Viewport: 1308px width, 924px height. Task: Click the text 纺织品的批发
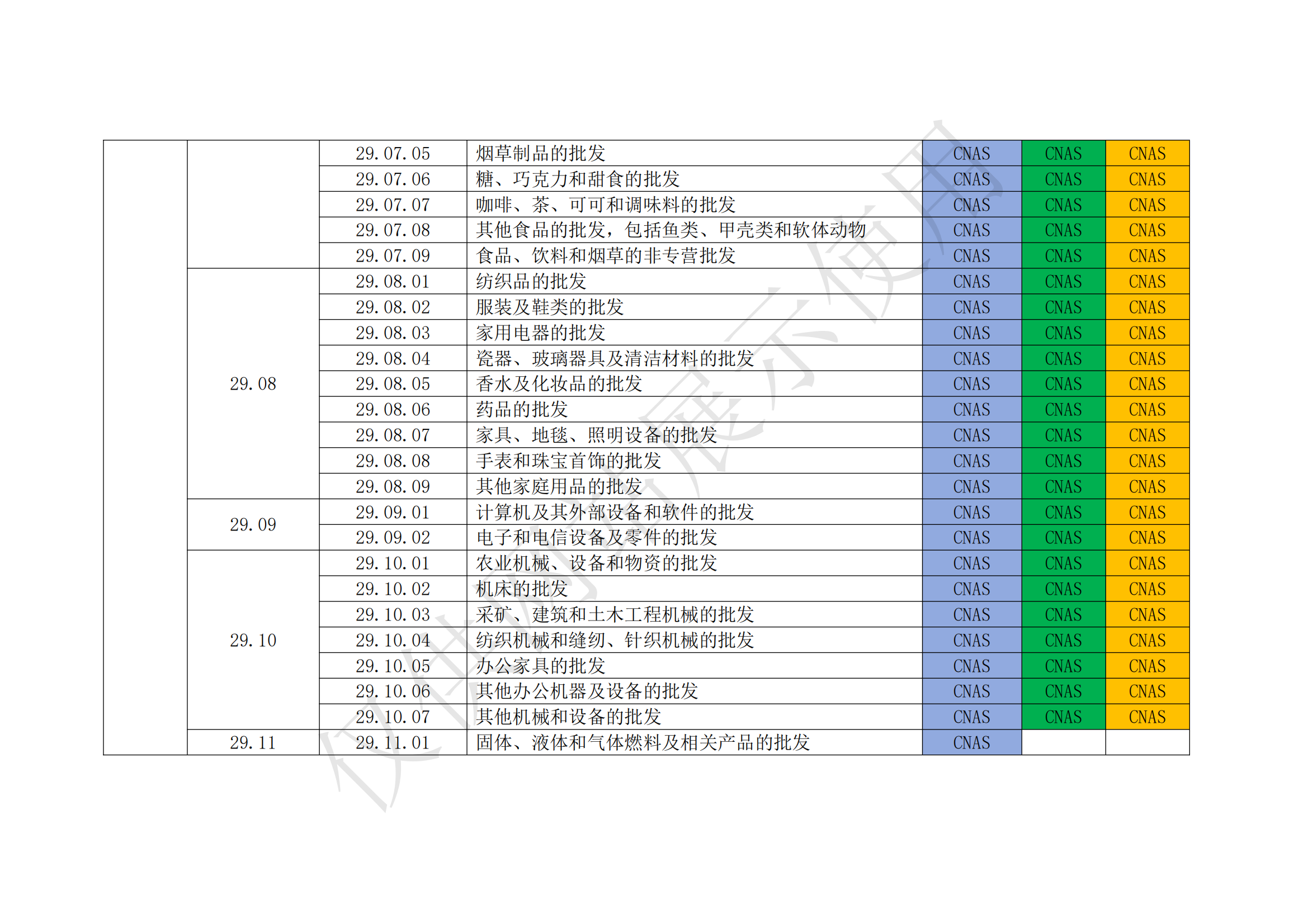[531, 281]
